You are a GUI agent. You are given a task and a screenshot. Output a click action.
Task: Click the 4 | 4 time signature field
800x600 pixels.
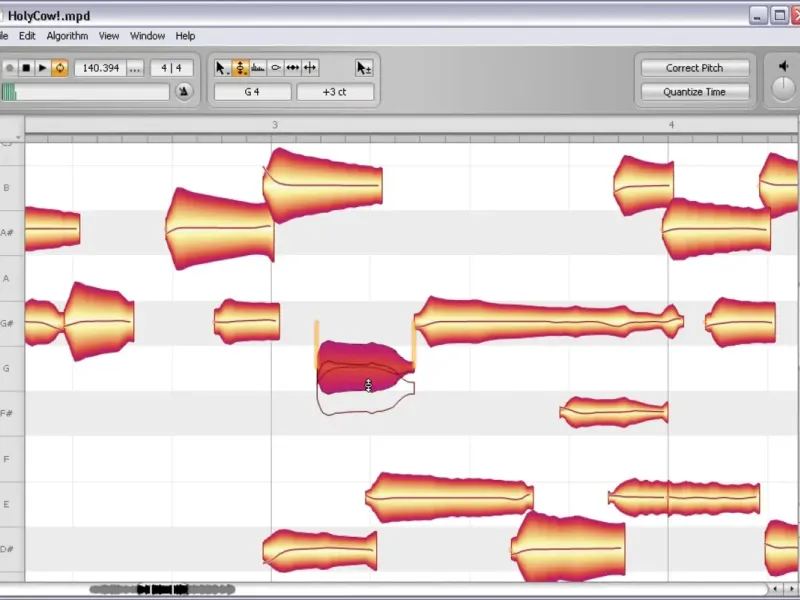[x=171, y=68]
